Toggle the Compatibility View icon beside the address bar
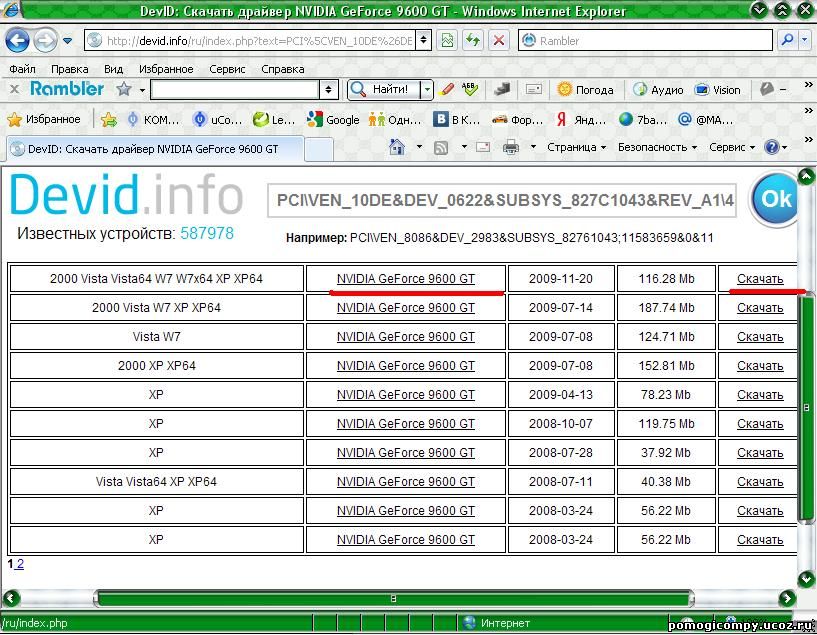This screenshot has height=635, width=817. click(x=447, y=40)
